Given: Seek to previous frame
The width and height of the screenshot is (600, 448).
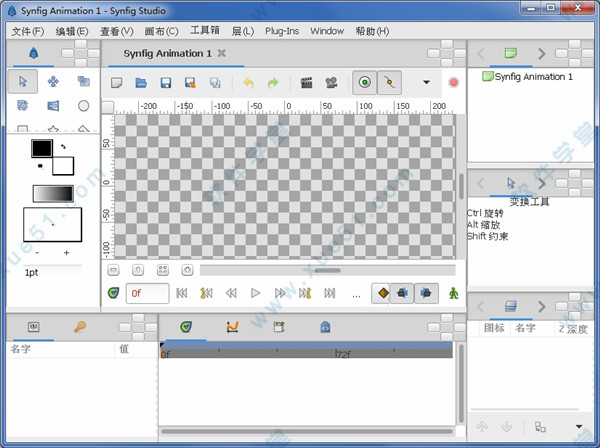Looking at the screenshot, I should click(231, 293).
